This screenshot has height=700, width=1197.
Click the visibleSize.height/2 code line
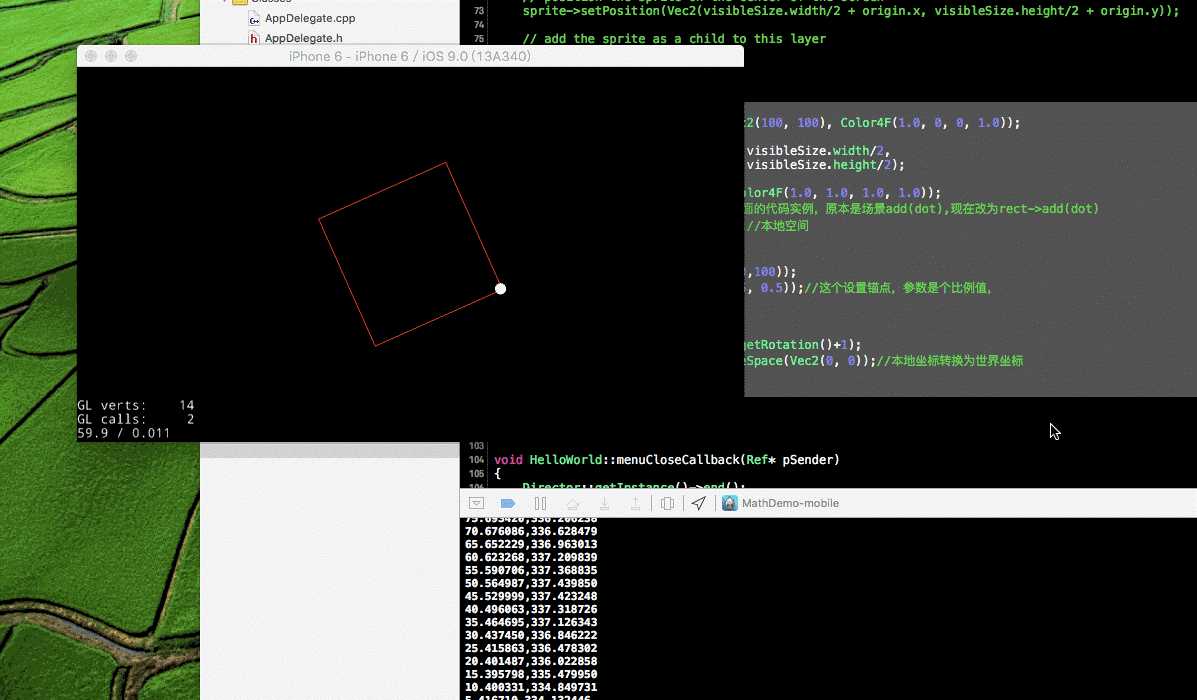pyautogui.click(x=825, y=165)
